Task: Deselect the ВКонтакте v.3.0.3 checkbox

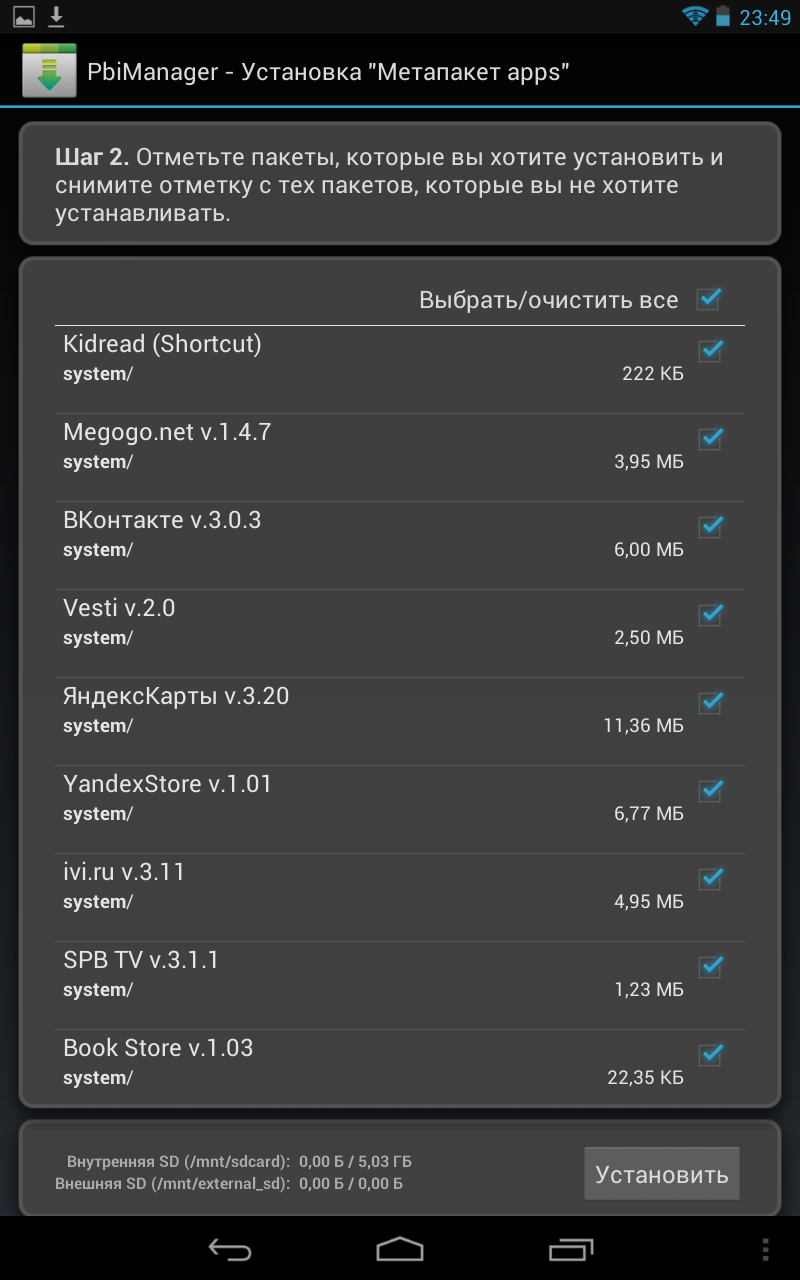Action: point(710,527)
